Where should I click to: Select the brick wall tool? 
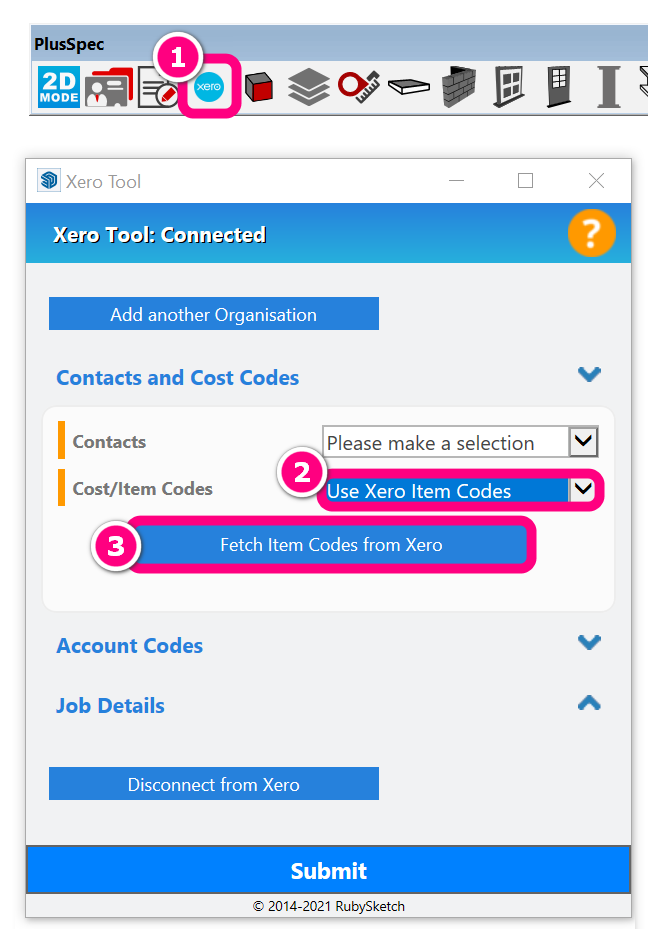459,88
